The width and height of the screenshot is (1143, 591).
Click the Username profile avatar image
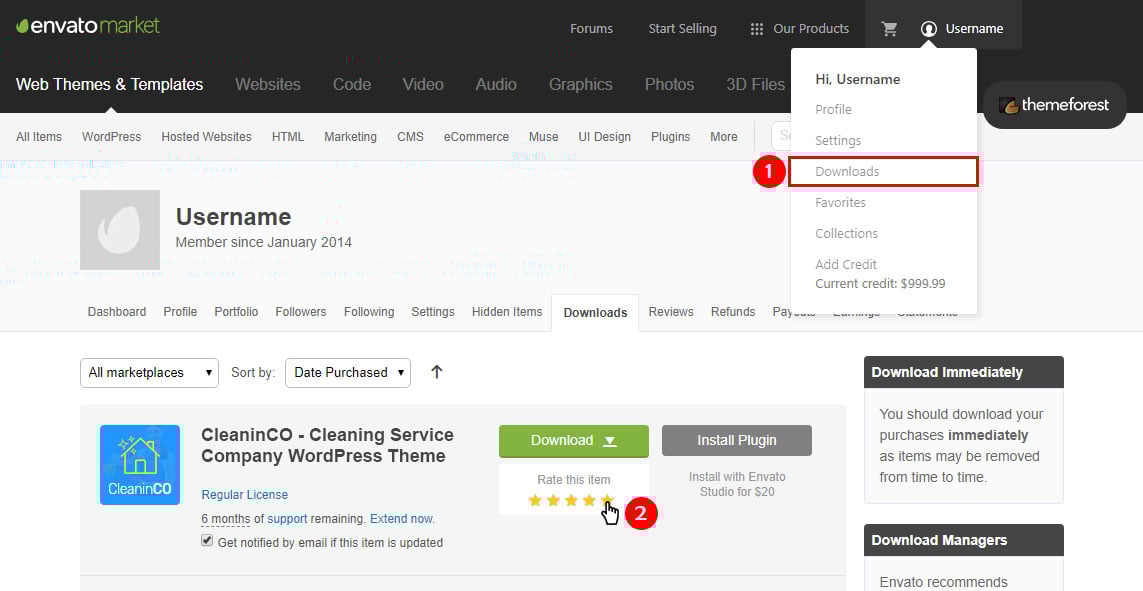point(120,230)
